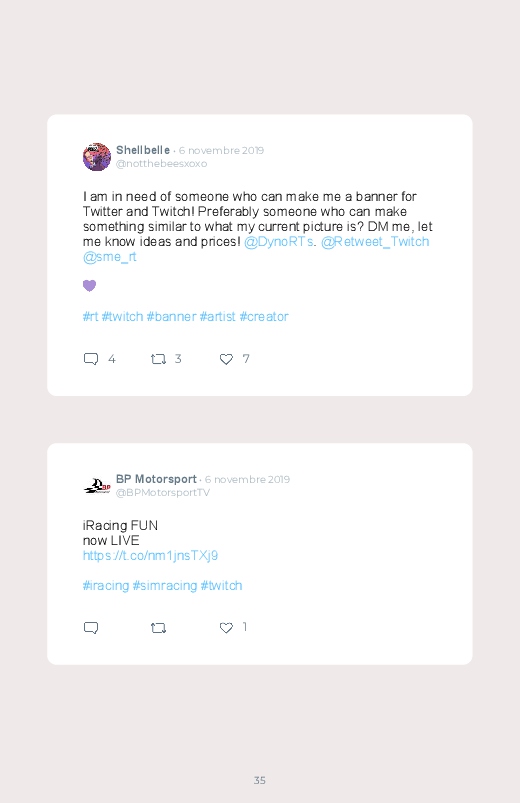Image resolution: width=520 pixels, height=803 pixels.
Task: Click the reply icon on BP Motorsport's tweet
Action: point(91,627)
